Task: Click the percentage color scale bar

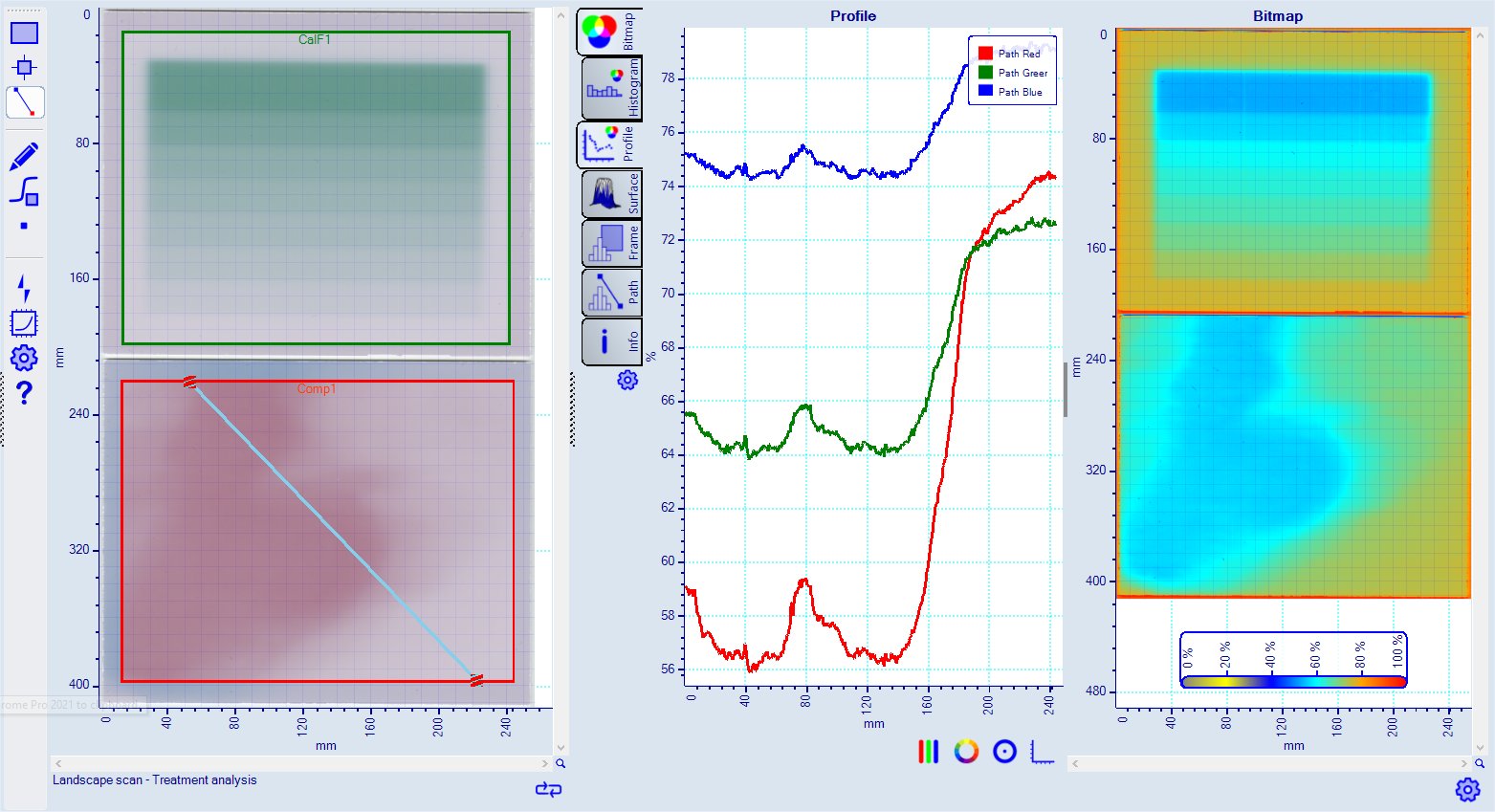Action: coord(1293,682)
